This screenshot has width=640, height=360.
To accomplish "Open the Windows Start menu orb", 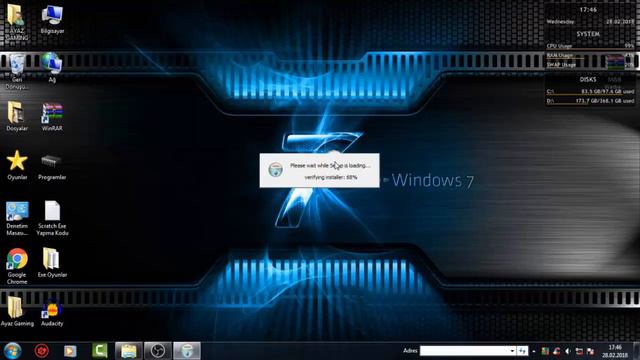I will click(13, 351).
